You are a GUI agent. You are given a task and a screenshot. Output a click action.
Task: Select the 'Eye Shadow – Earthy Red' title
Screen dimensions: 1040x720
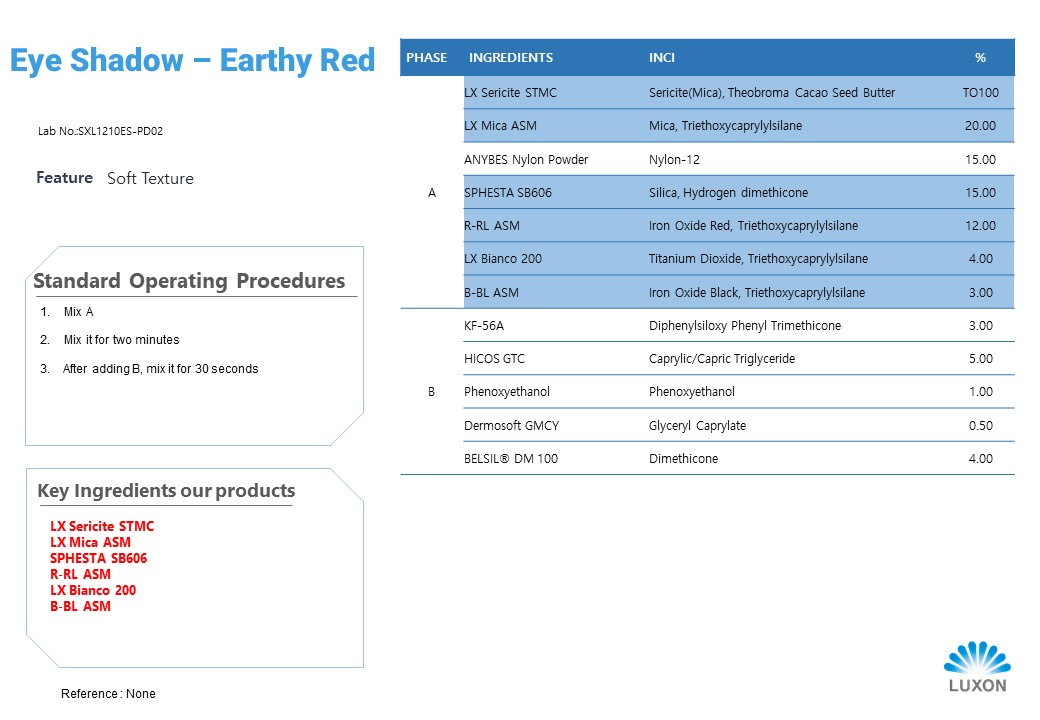point(192,60)
